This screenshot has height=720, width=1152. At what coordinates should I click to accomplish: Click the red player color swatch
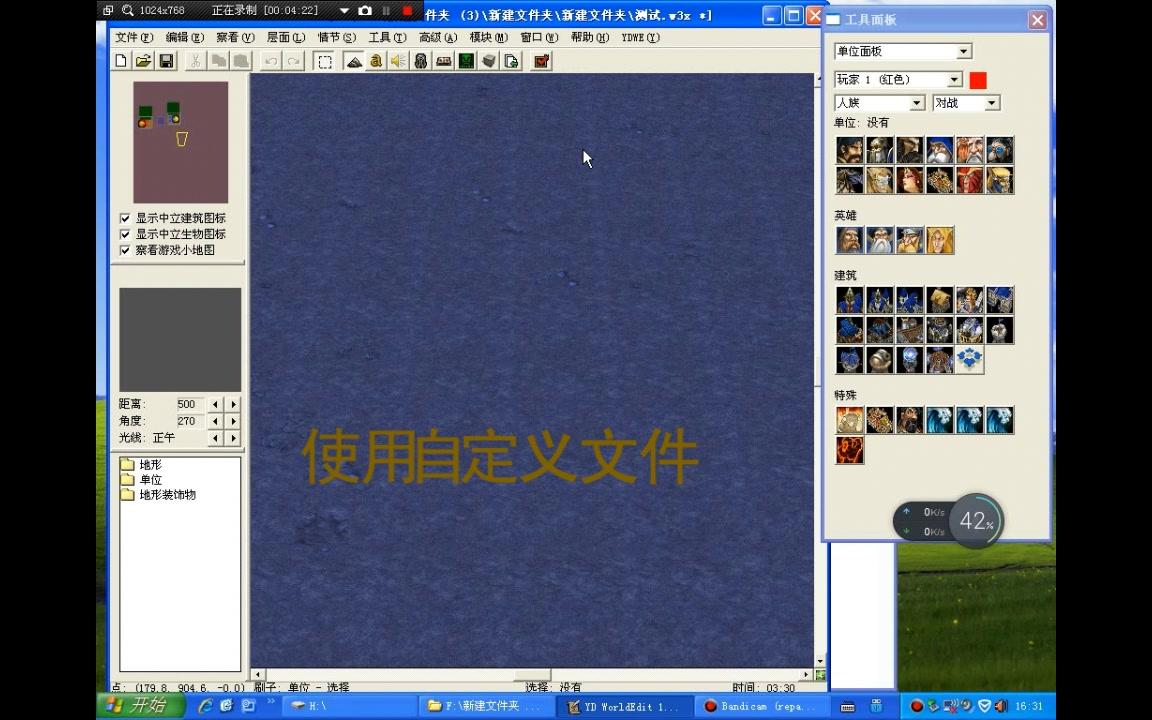977,80
